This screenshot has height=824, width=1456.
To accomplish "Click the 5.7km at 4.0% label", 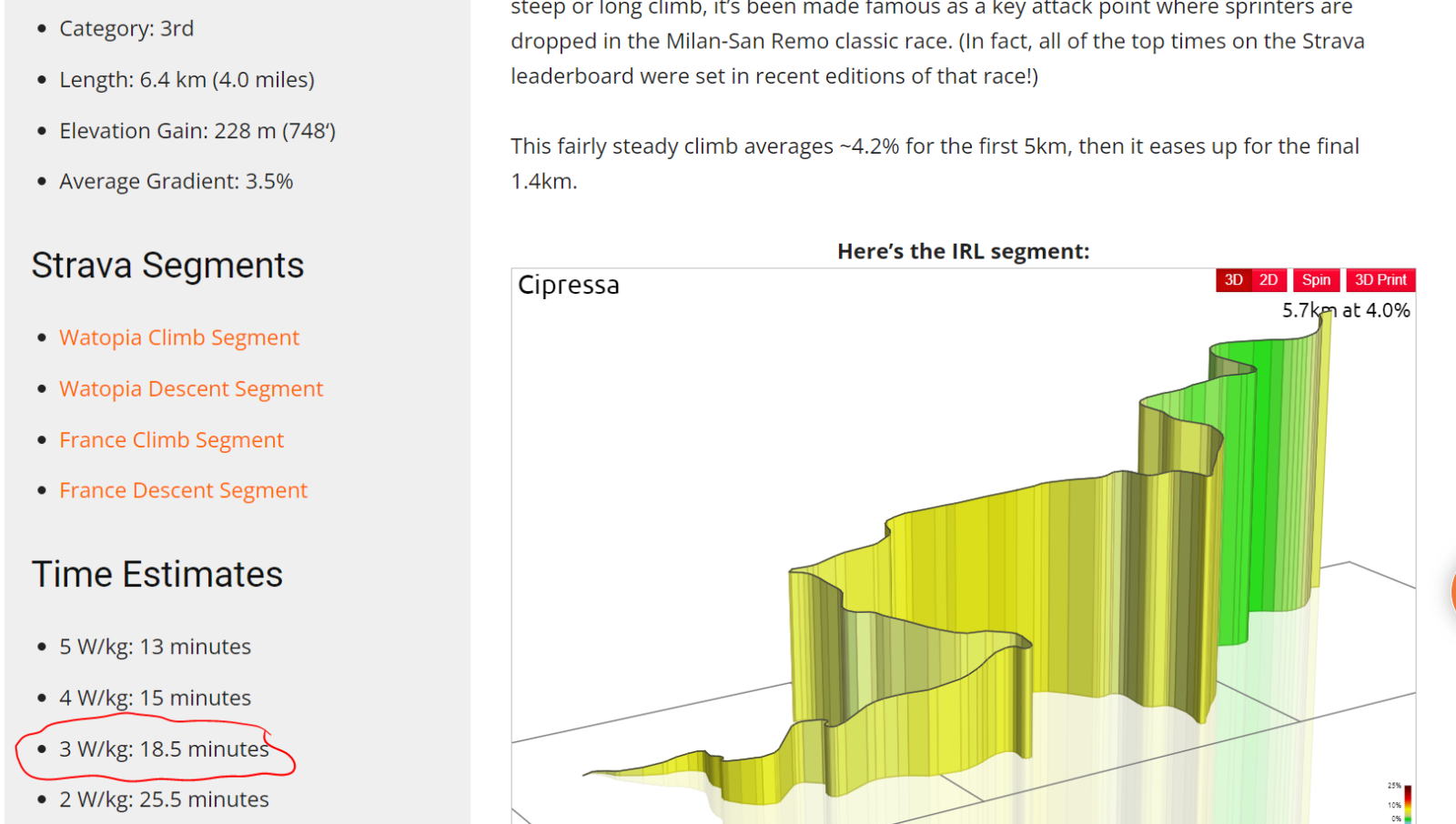I will 1346,310.
